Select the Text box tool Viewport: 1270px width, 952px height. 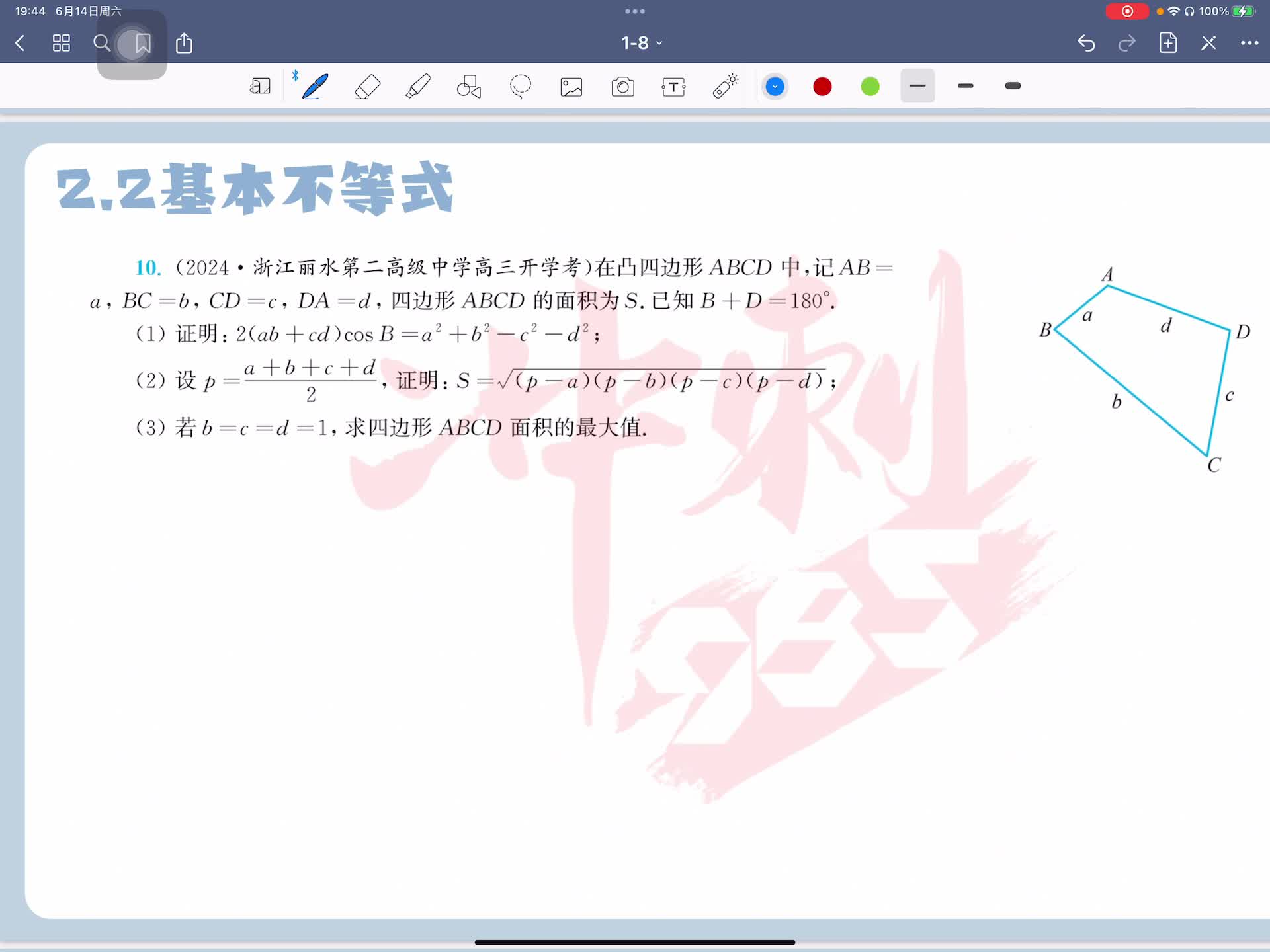[673, 87]
